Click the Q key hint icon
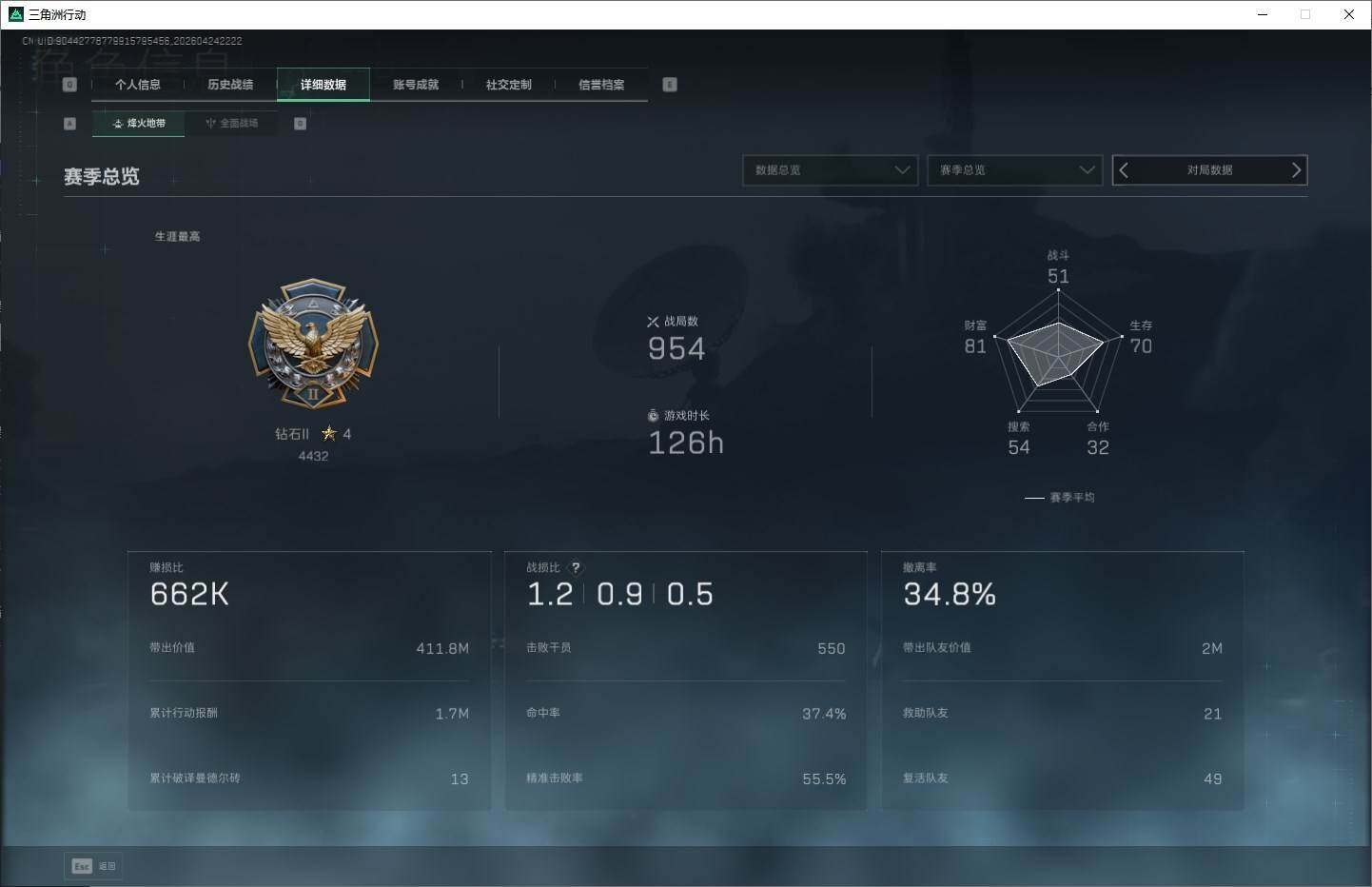1372x887 pixels. 69,85
